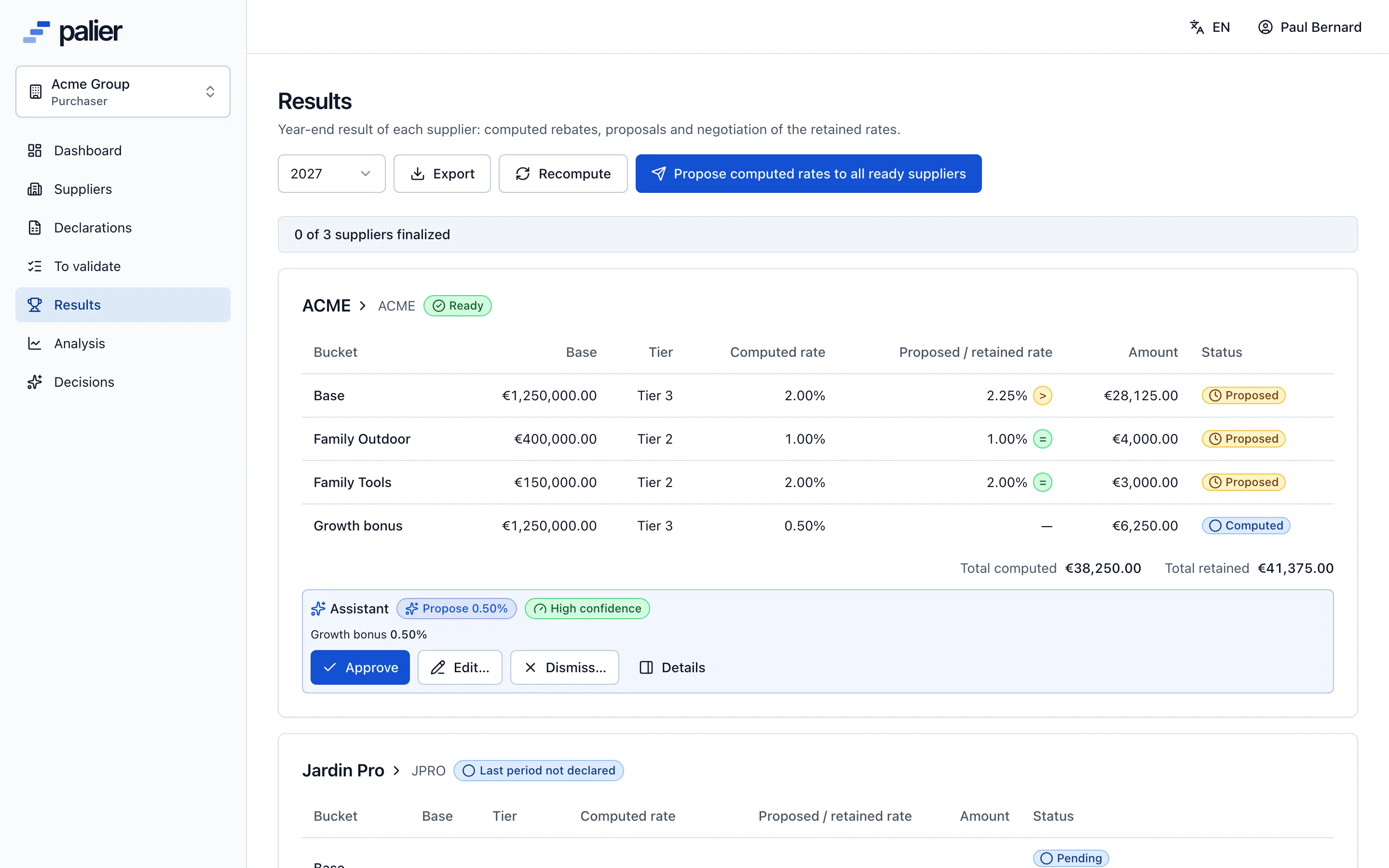This screenshot has width=1389, height=868.
Task: Open the To validate section
Action: (123, 266)
